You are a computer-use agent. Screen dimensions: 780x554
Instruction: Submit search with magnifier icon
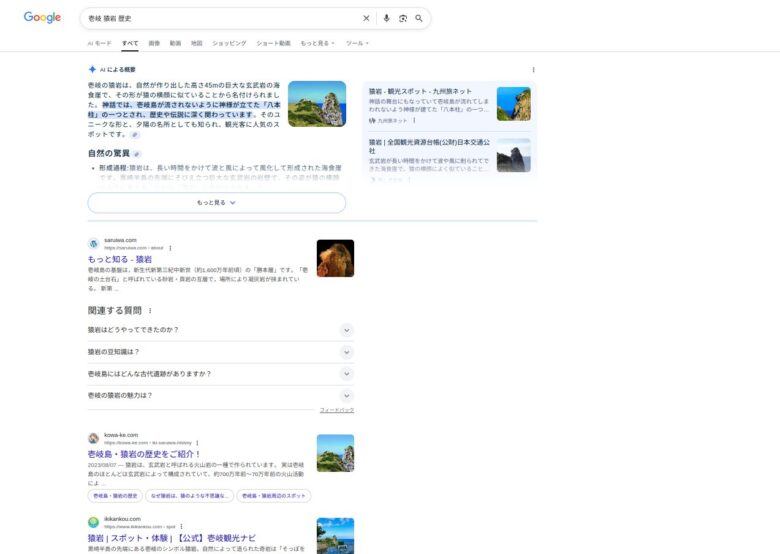tap(419, 18)
